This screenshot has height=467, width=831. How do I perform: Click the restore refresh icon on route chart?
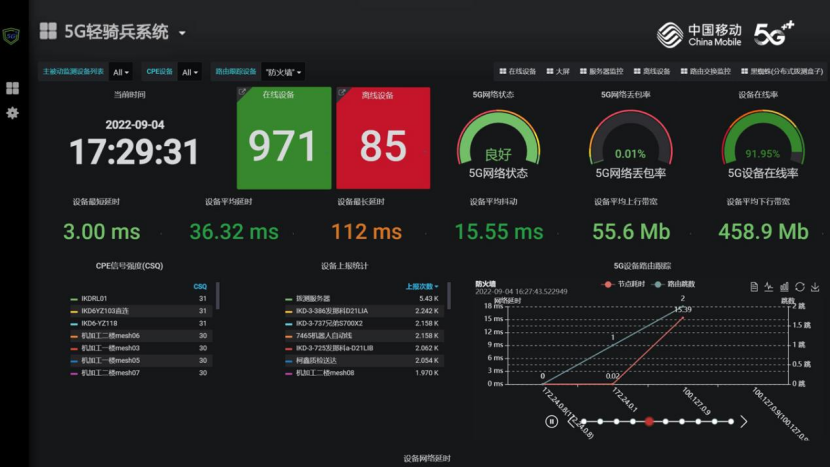(x=800, y=287)
